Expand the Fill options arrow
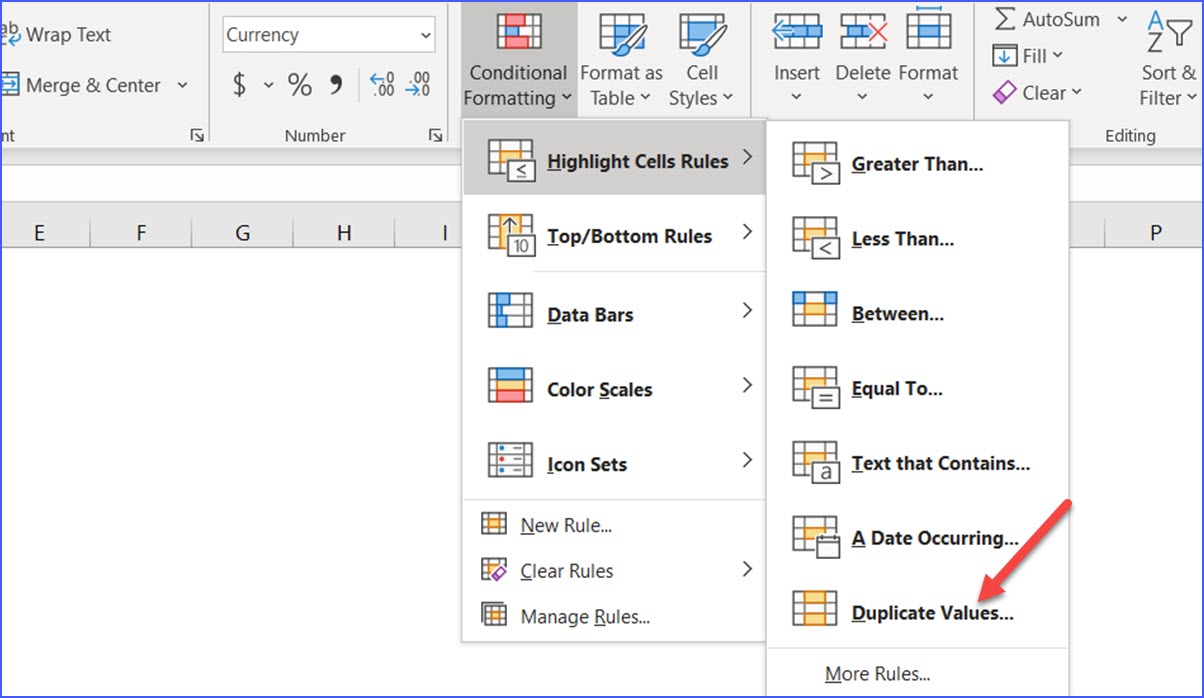 [1057, 56]
